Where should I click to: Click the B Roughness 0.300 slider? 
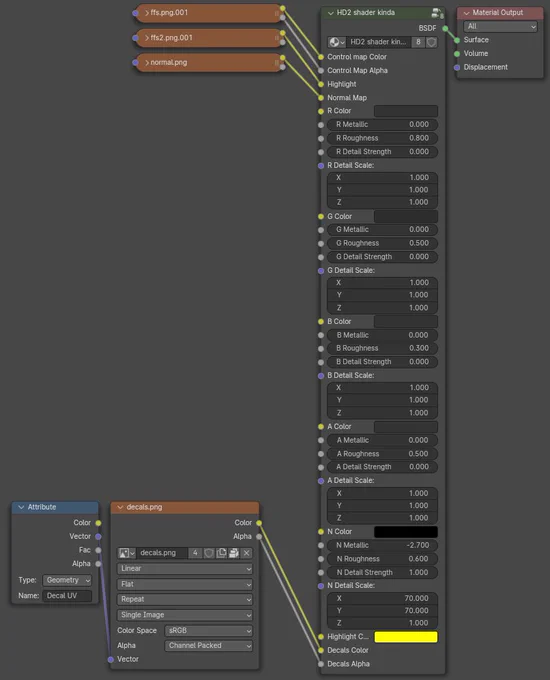(x=382, y=348)
